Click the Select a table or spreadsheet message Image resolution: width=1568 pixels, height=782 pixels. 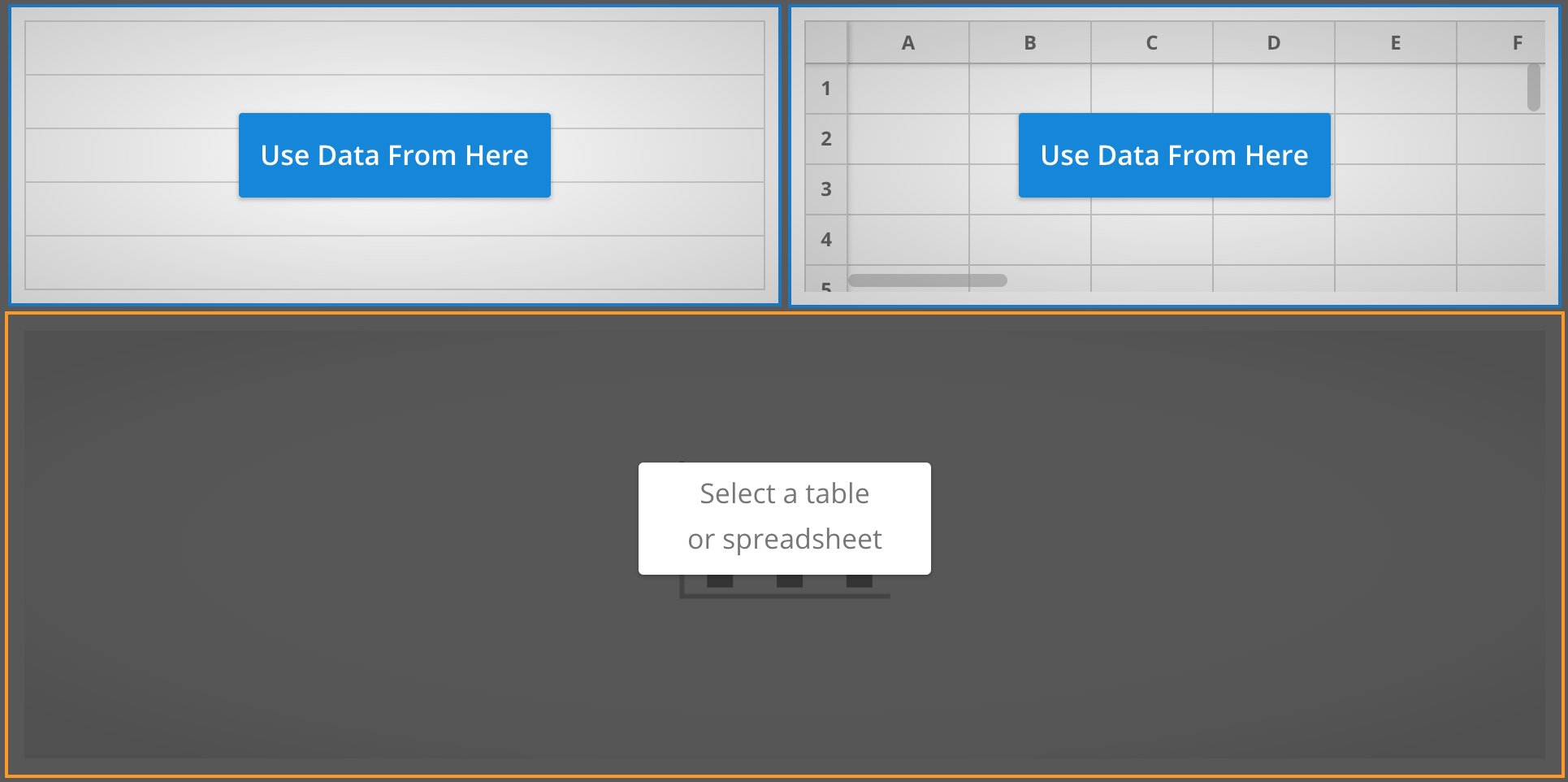[x=783, y=517]
